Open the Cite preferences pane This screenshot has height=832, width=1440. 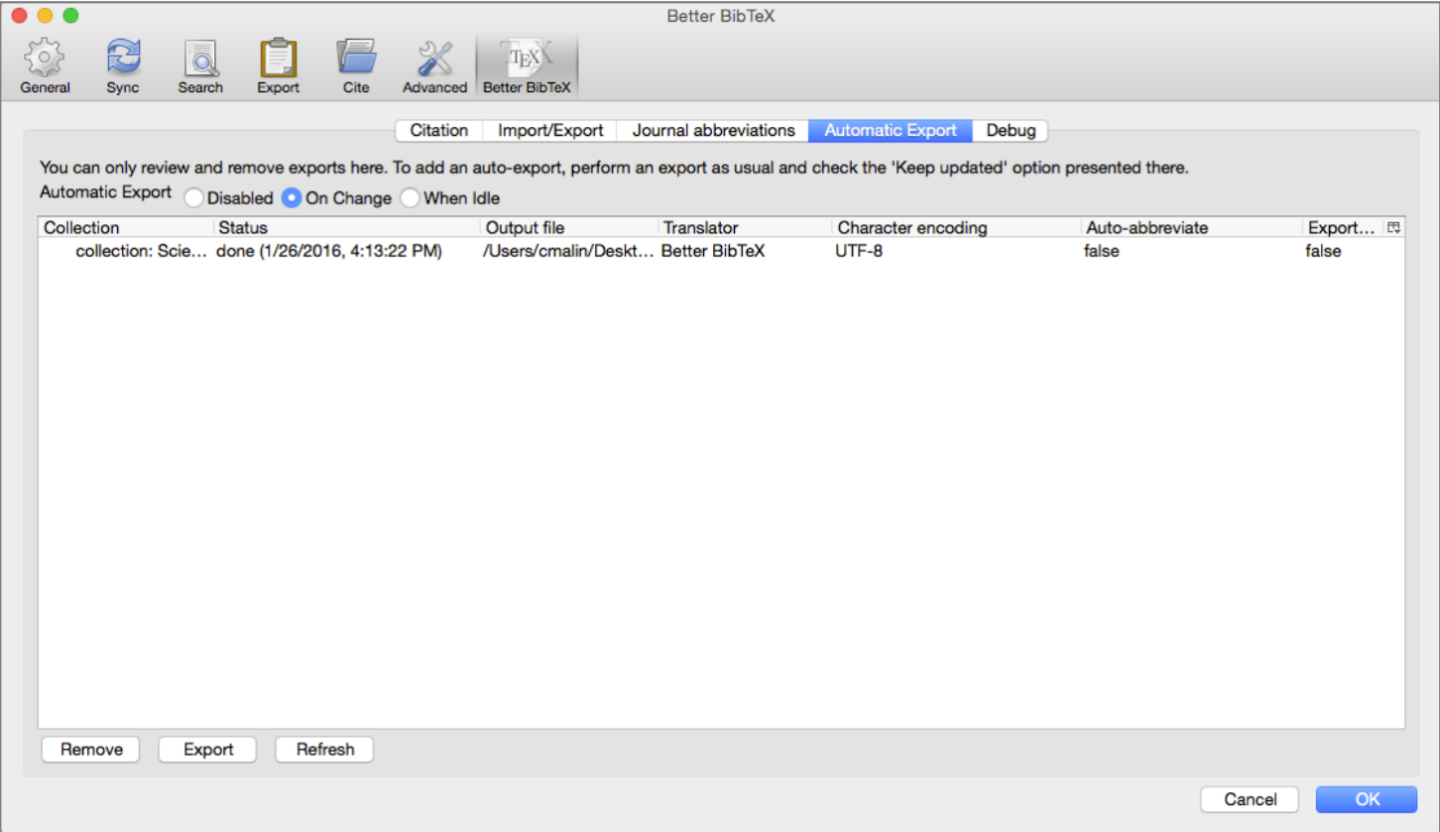[356, 66]
